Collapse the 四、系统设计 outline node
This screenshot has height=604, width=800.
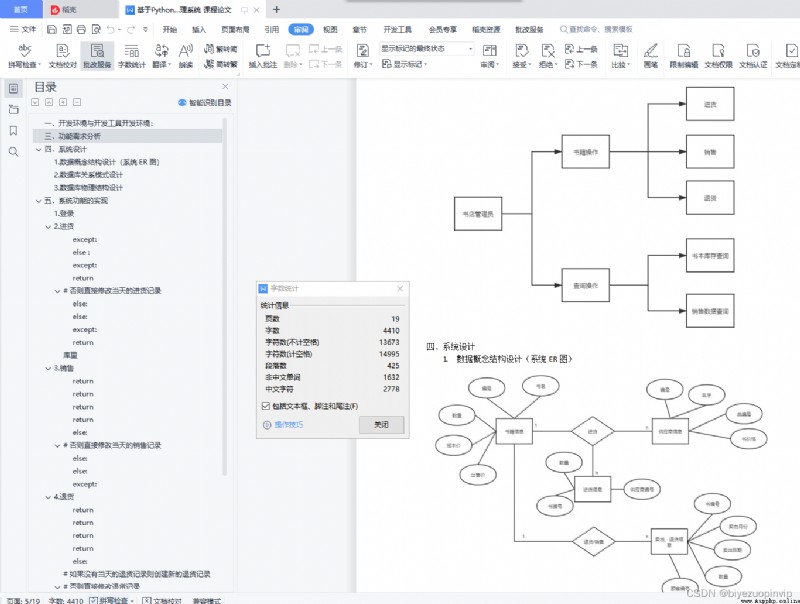coord(39,149)
